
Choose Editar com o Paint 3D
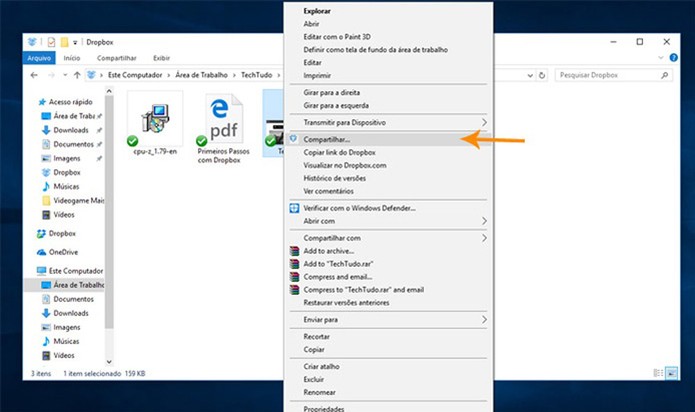click(337, 37)
